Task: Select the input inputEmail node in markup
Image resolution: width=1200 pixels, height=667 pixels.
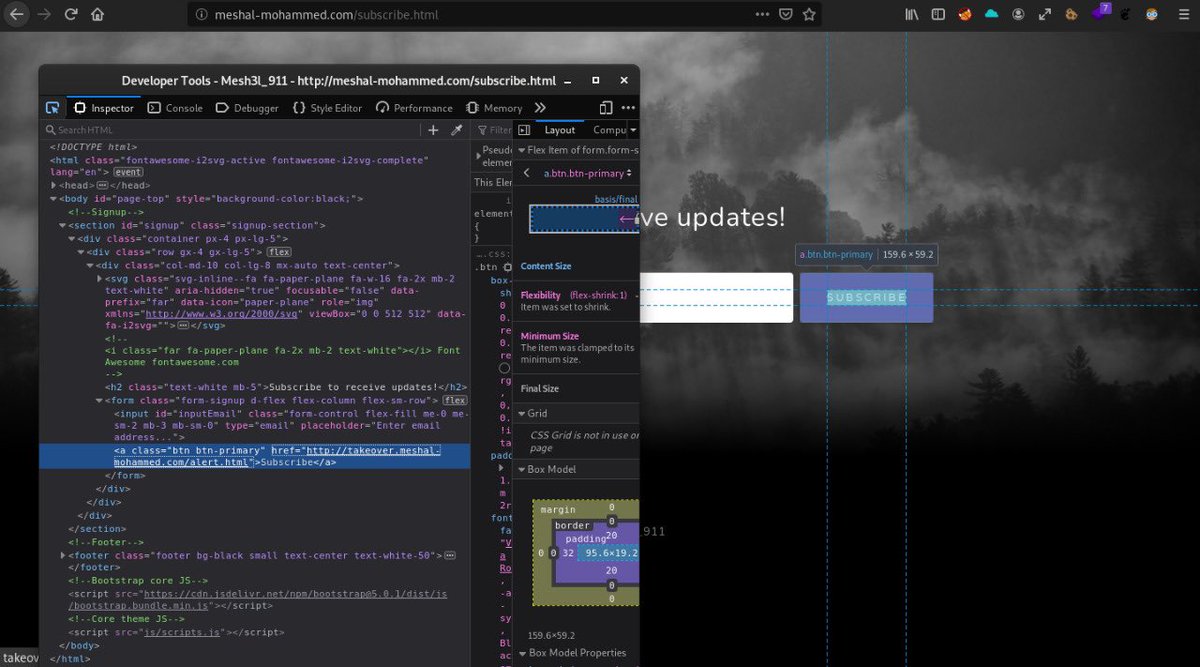Action: (x=291, y=425)
